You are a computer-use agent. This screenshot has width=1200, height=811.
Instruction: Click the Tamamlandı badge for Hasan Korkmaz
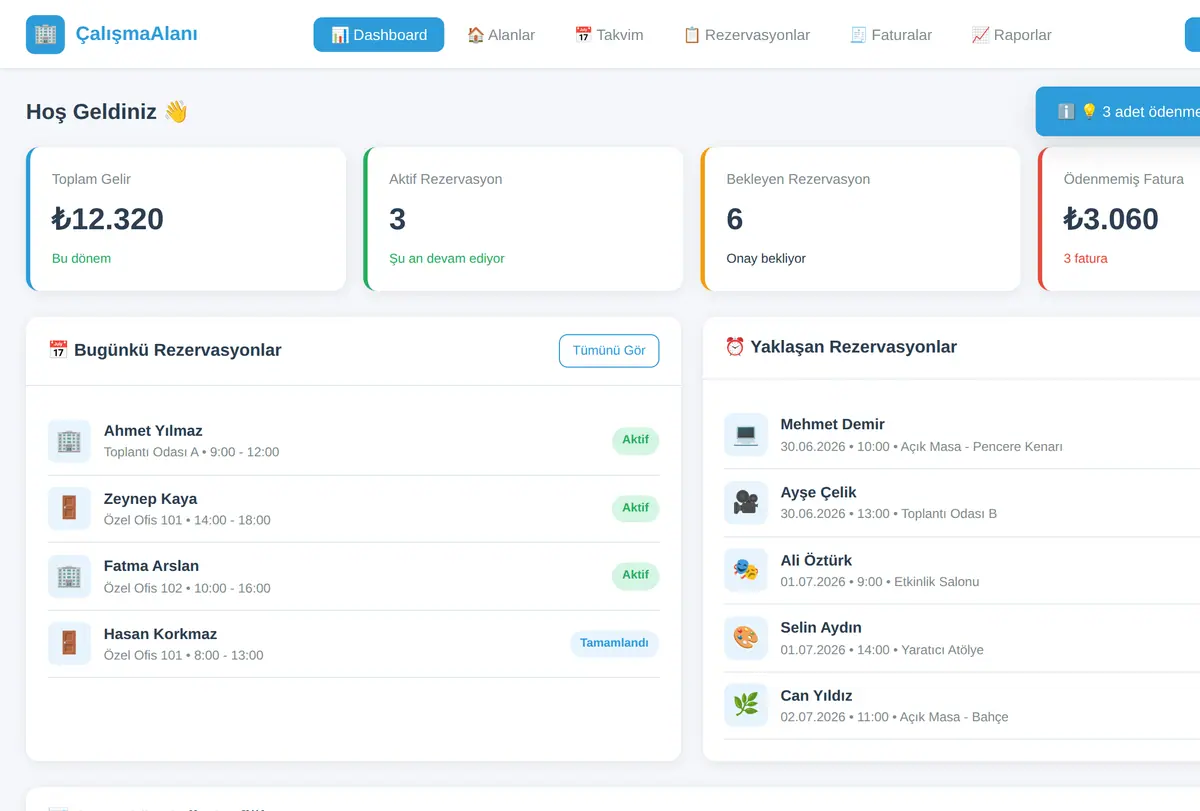(x=615, y=643)
